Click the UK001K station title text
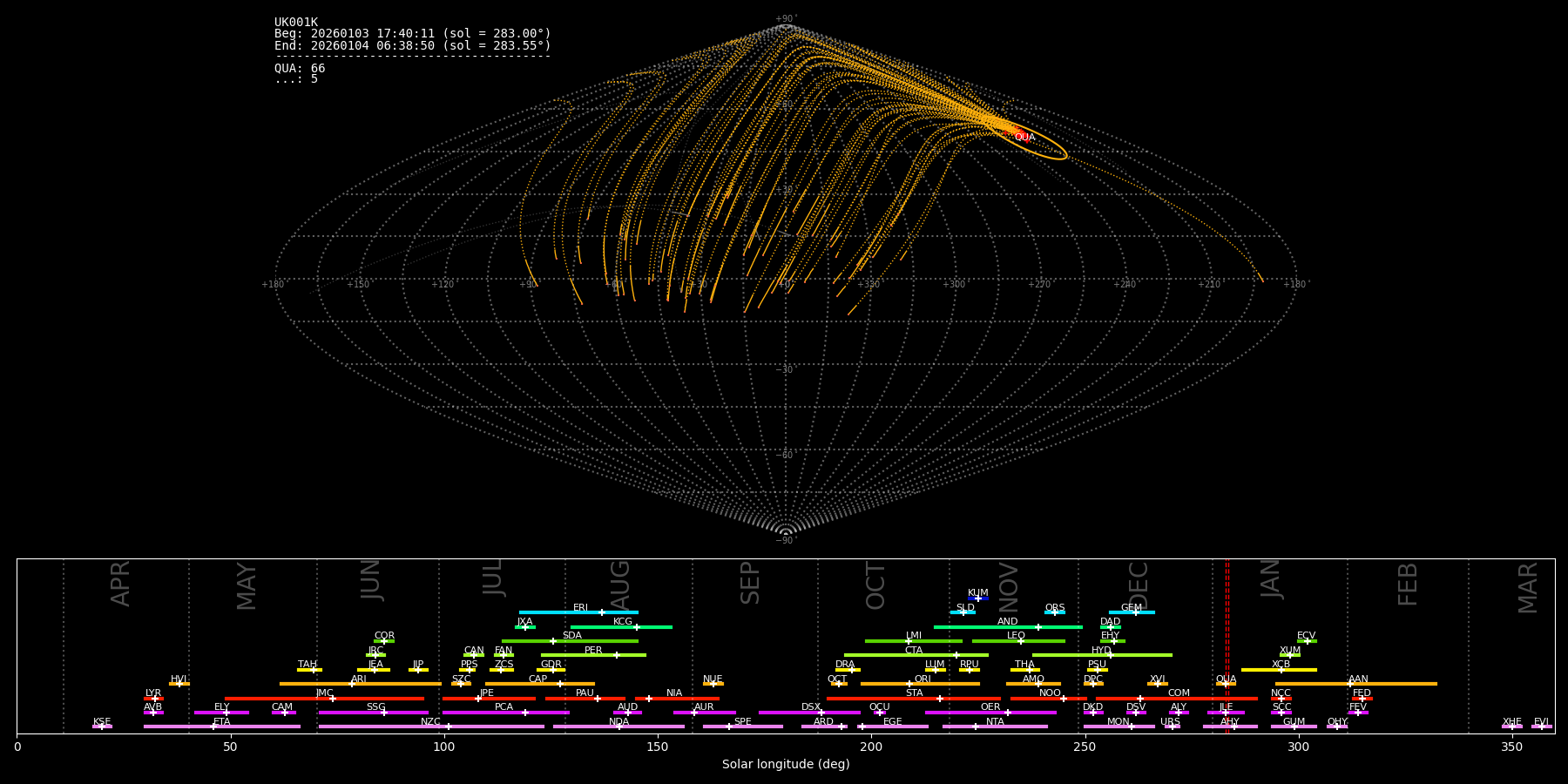This screenshot has width=1568, height=784. point(296,23)
